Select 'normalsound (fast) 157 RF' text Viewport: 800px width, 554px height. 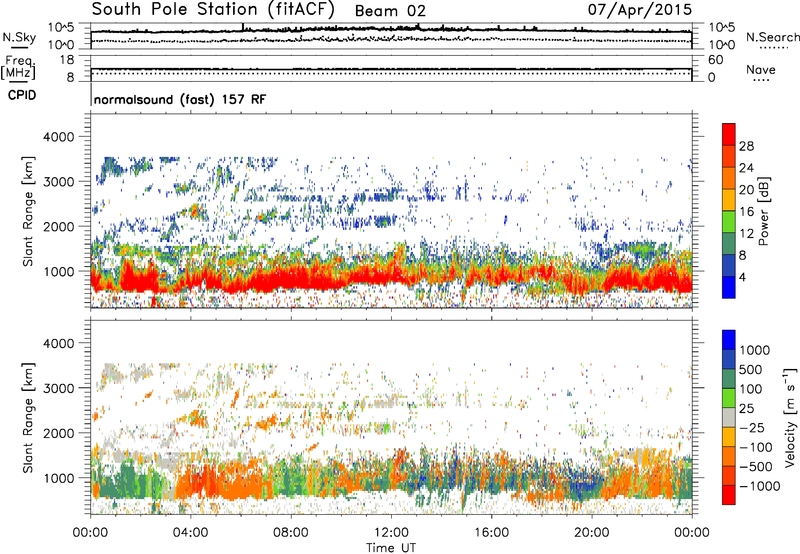pyautogui.click(x=180, y=99)
